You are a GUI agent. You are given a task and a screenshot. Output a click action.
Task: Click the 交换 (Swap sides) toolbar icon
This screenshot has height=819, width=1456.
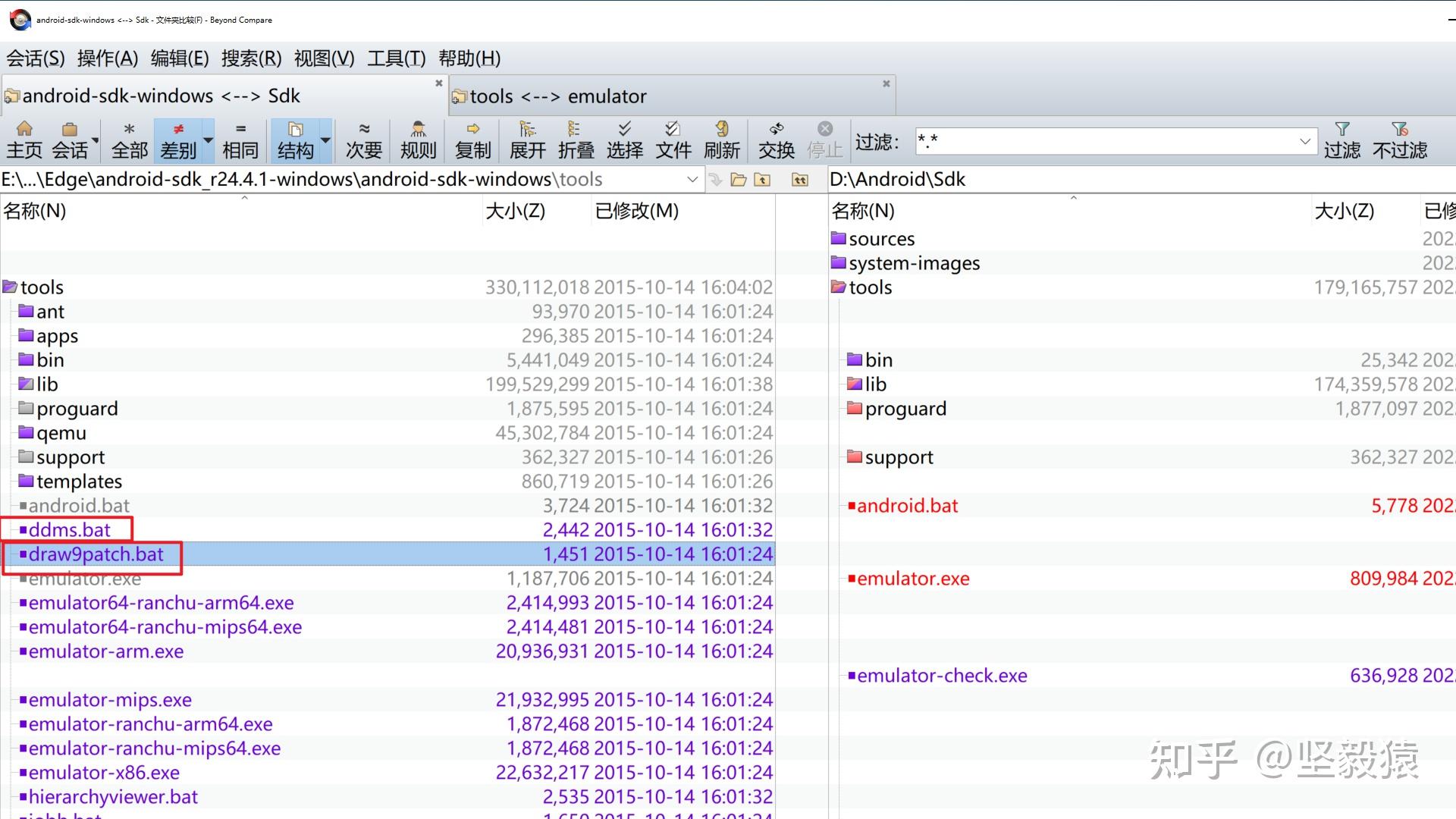pos(776,140)
